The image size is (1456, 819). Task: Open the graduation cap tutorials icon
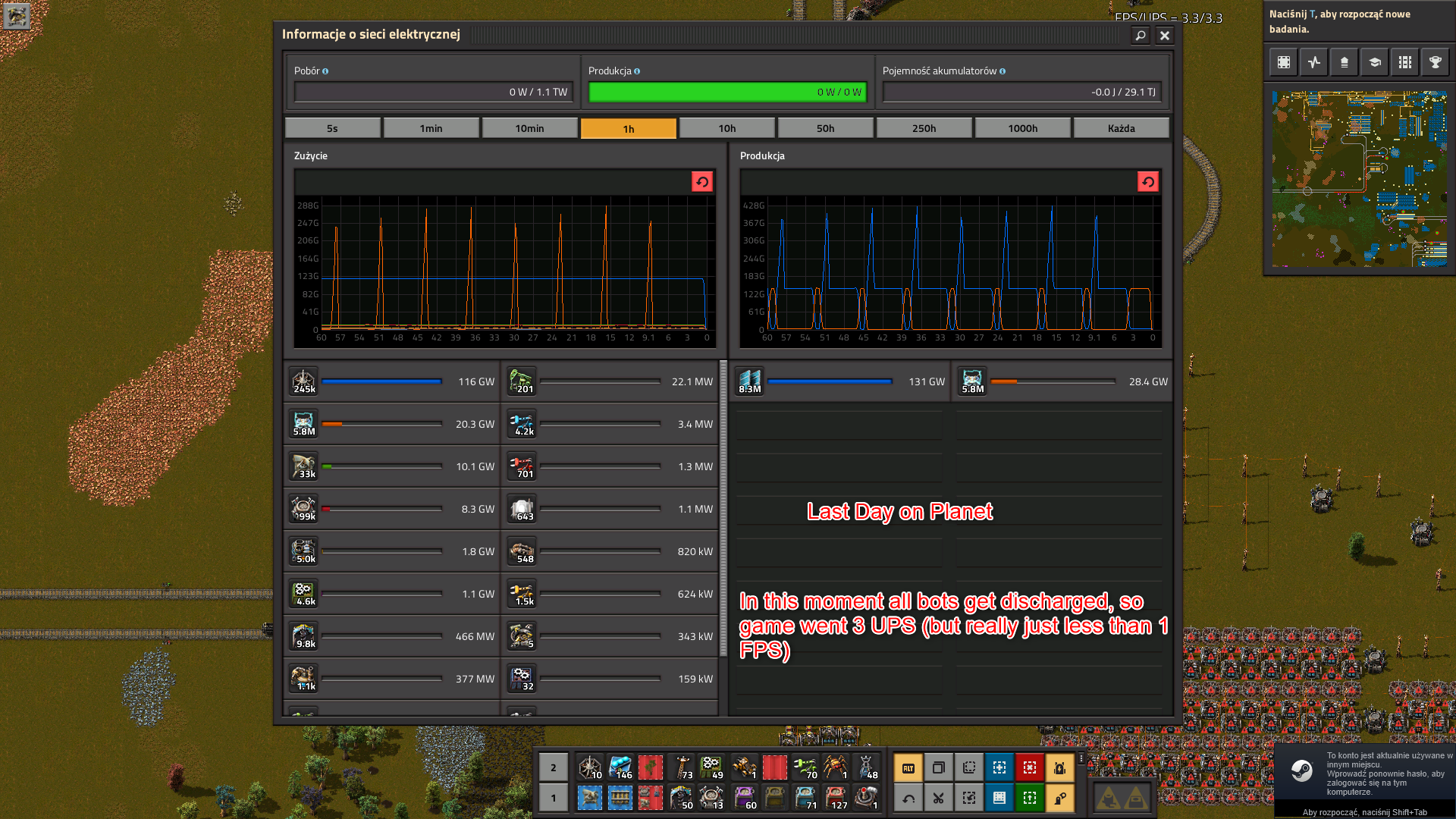tap(1374, 62)
